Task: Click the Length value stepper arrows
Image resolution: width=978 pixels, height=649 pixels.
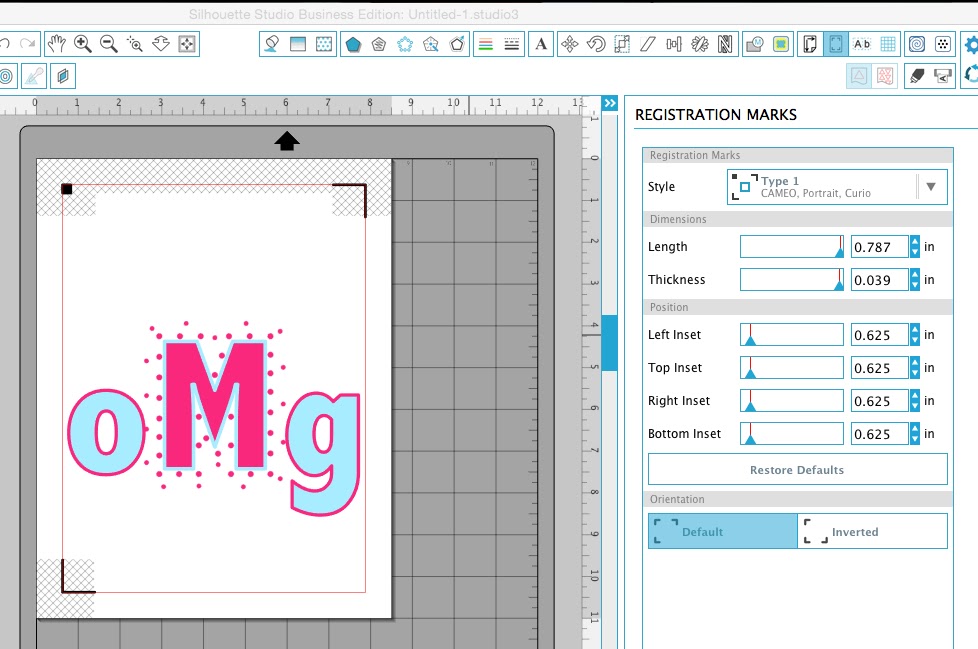Action: click(914, 247)
